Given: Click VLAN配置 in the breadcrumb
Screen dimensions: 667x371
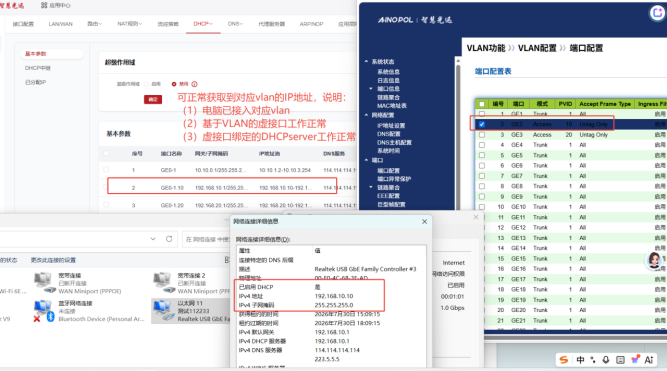Looking at the screenshot, I should [x=537, y=48].
